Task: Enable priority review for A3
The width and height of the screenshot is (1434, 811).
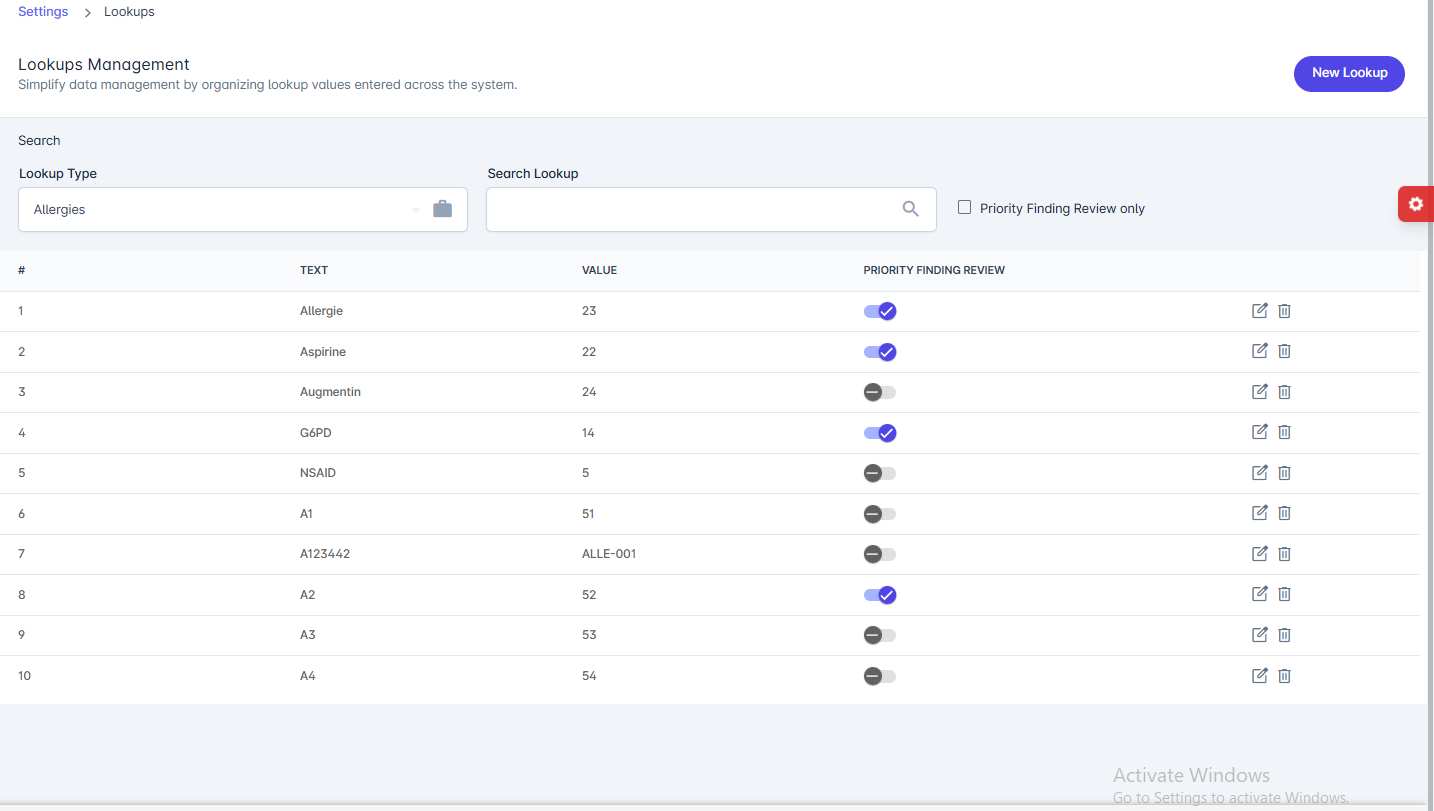Action: coord(880,635)
